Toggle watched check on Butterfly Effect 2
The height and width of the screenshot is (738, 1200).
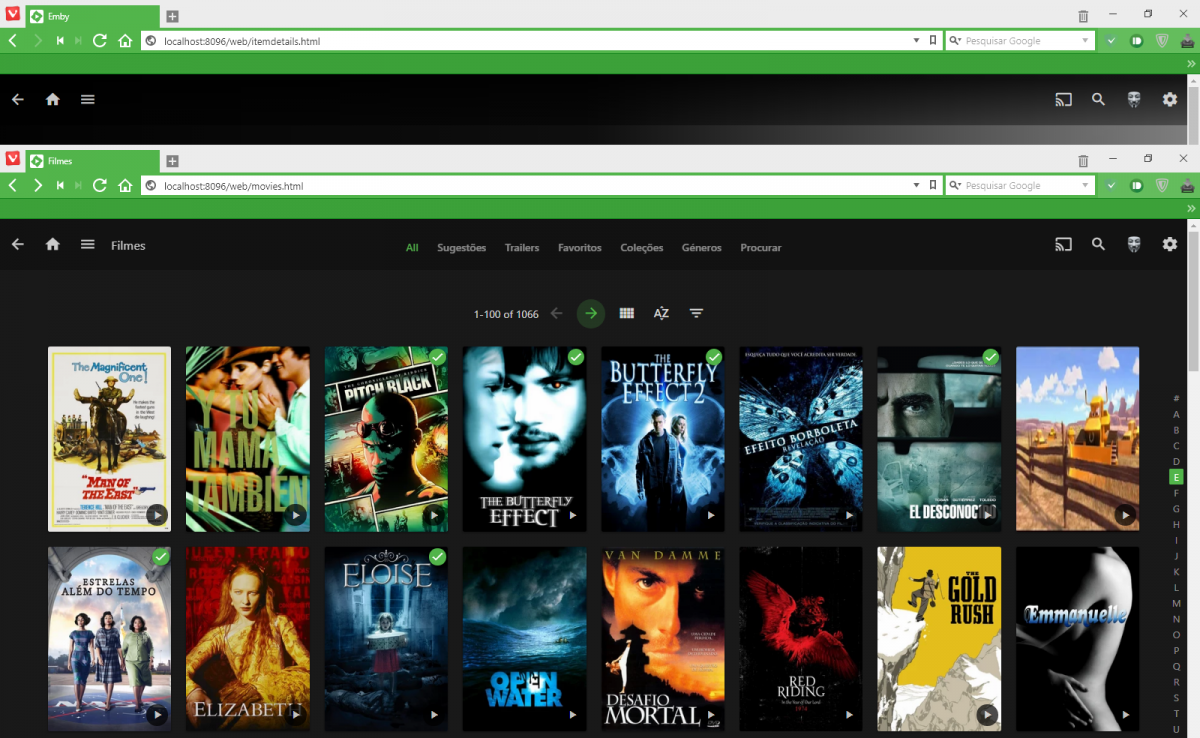(x=713, y=357)
